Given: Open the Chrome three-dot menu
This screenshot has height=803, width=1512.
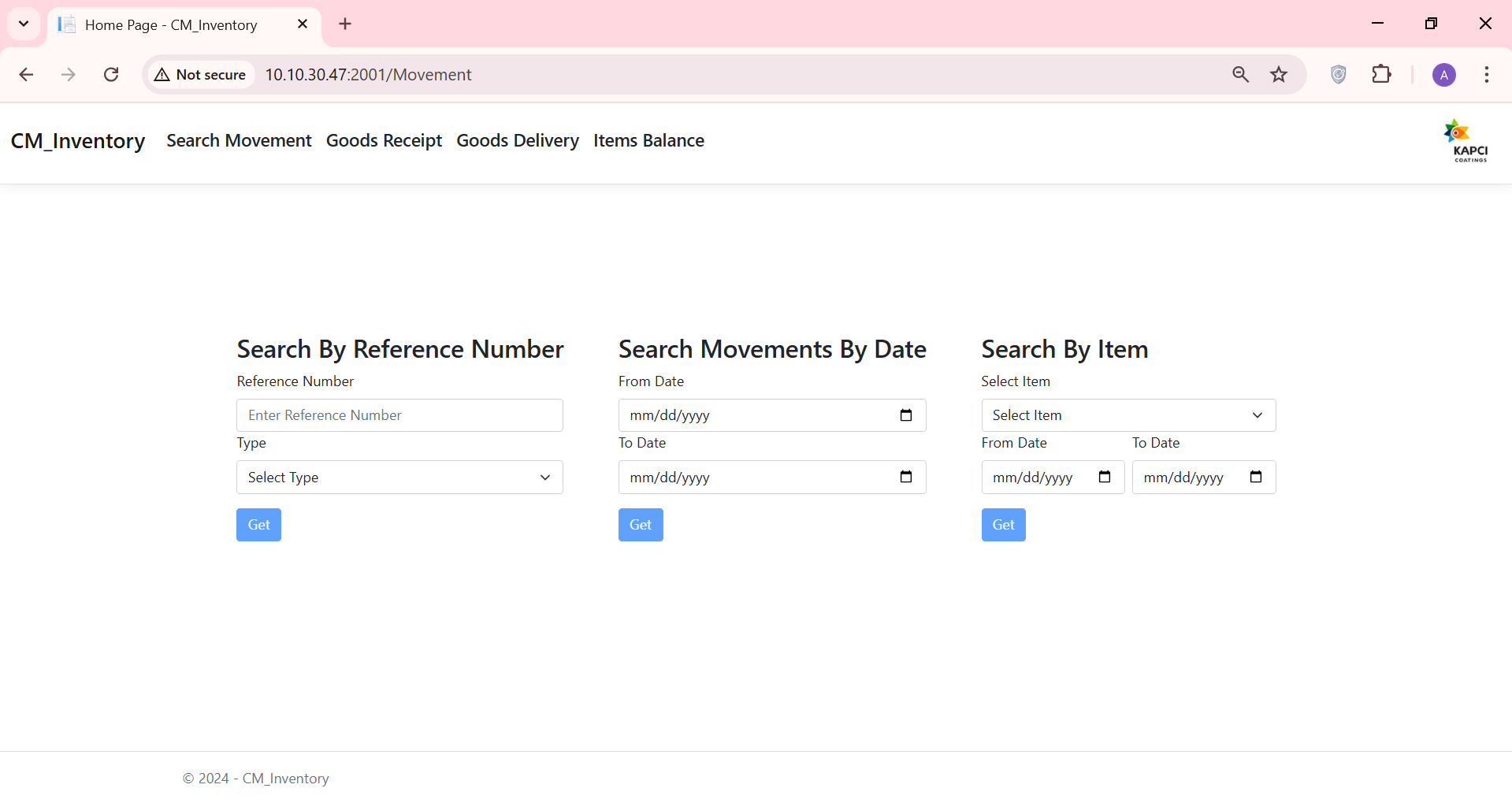Looking at the screenshot, I should point(1487,74).
